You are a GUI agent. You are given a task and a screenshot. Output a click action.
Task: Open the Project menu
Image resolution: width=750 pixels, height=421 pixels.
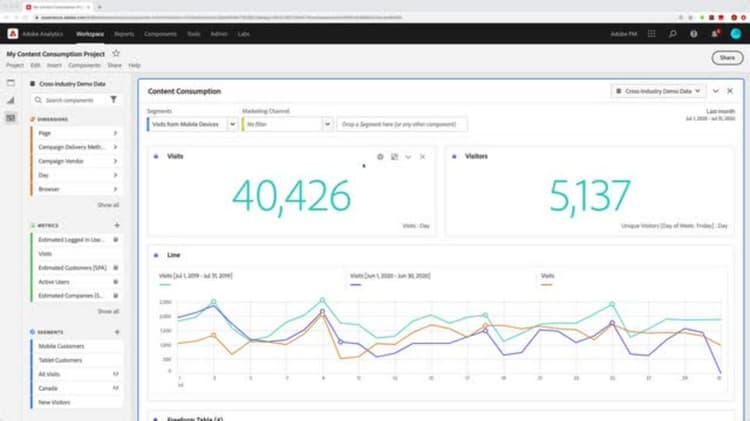pos(15,65)
